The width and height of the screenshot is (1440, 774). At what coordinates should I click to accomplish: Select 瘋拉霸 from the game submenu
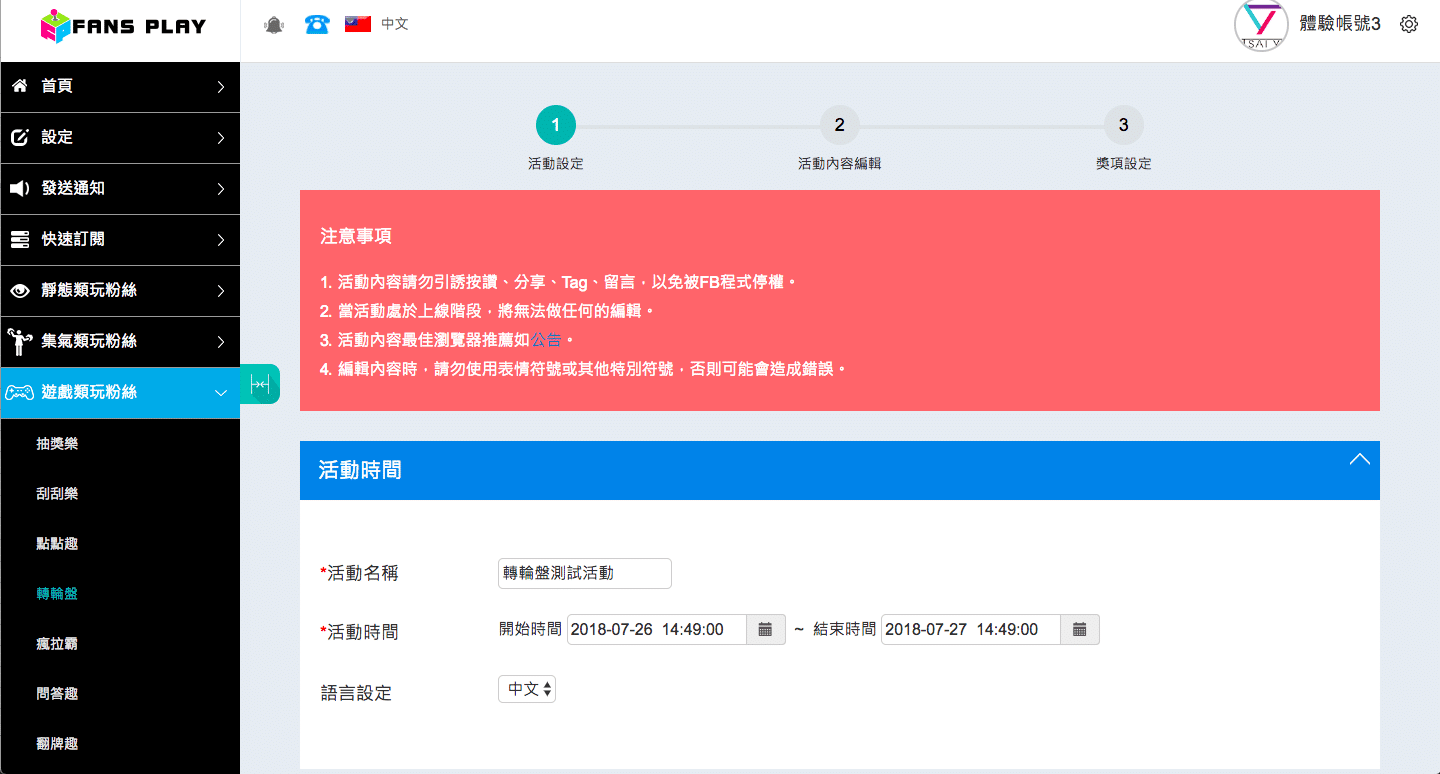57,643
